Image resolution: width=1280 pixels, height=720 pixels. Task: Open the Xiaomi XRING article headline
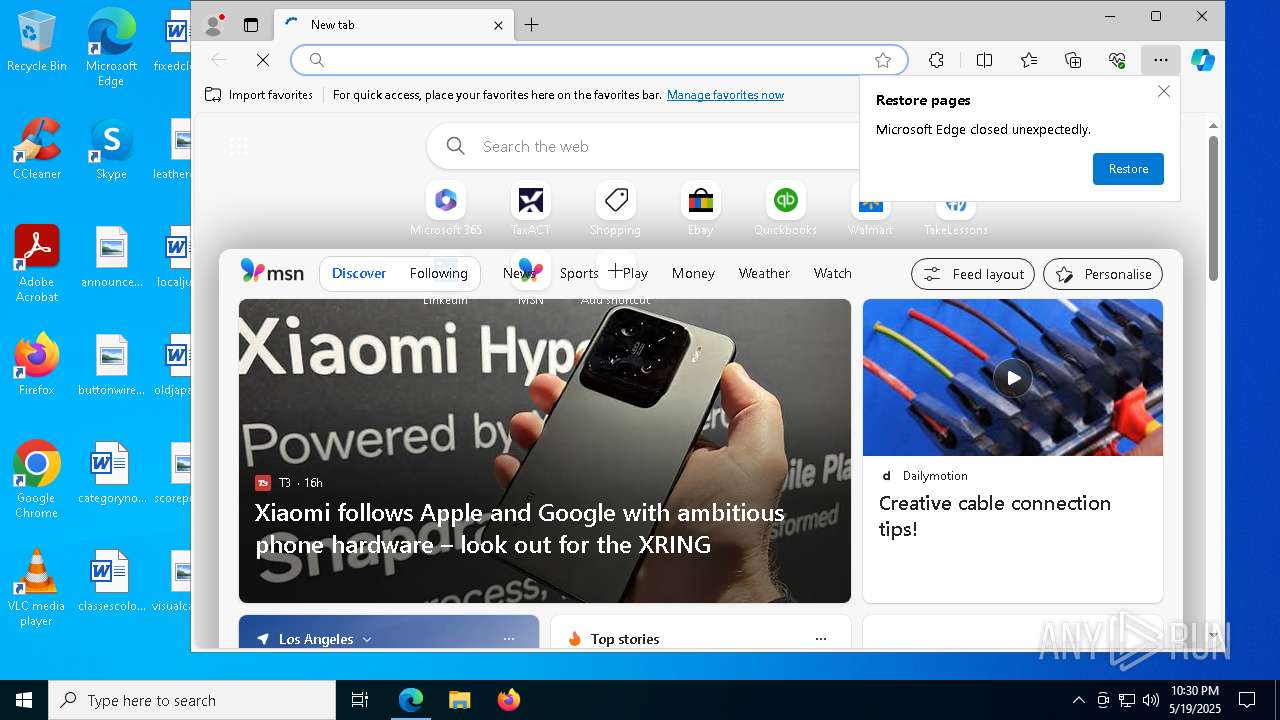(x=519, y=528)
